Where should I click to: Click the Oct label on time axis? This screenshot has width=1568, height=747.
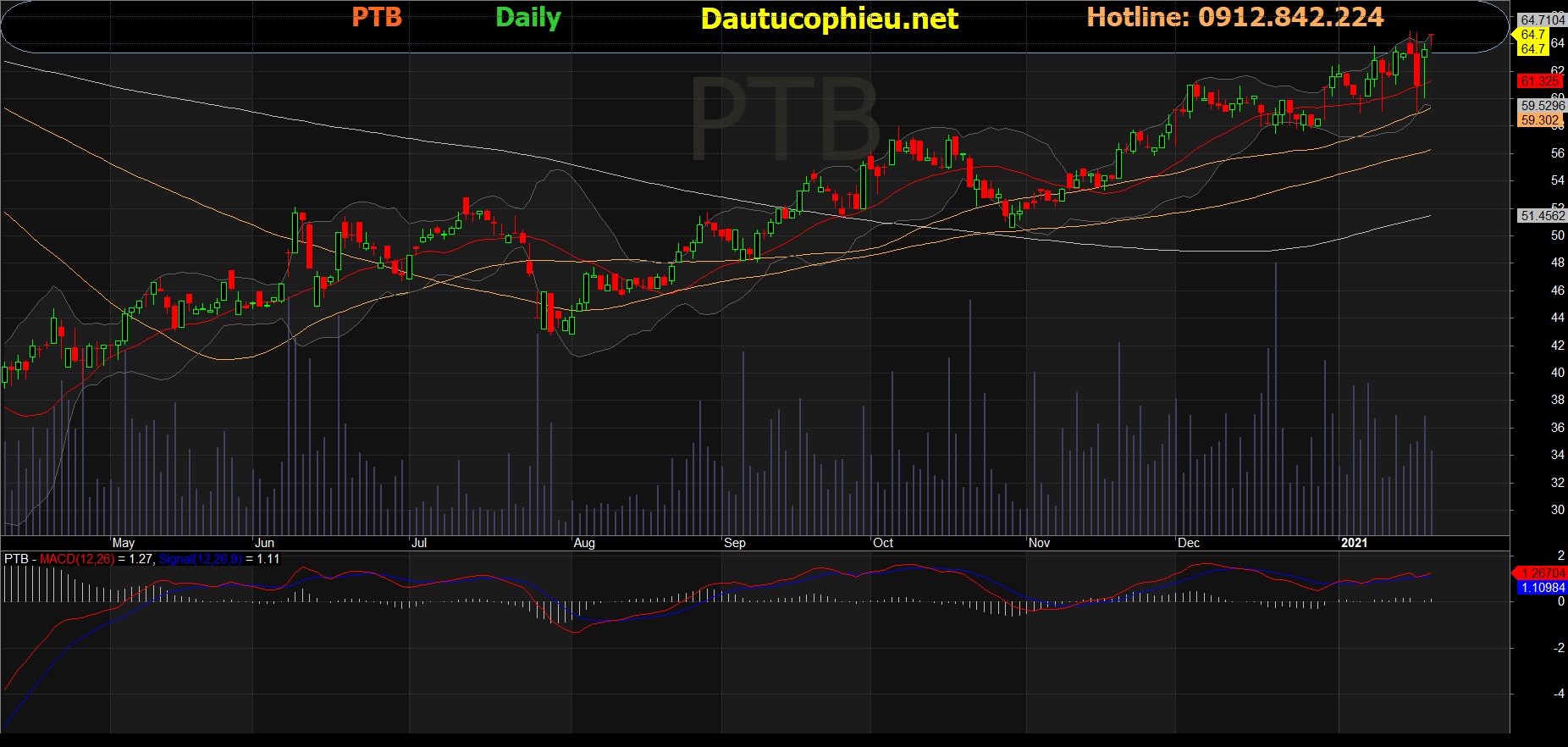(883, 543)
